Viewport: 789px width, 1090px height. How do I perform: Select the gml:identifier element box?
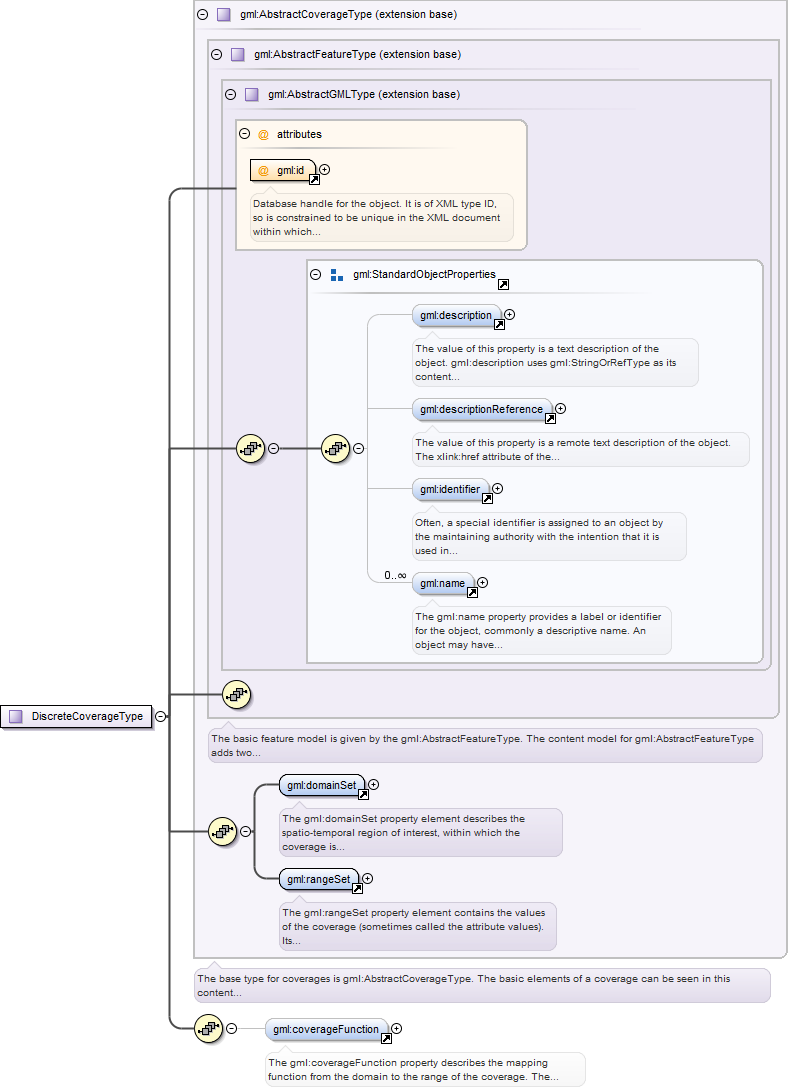point(449,489)
